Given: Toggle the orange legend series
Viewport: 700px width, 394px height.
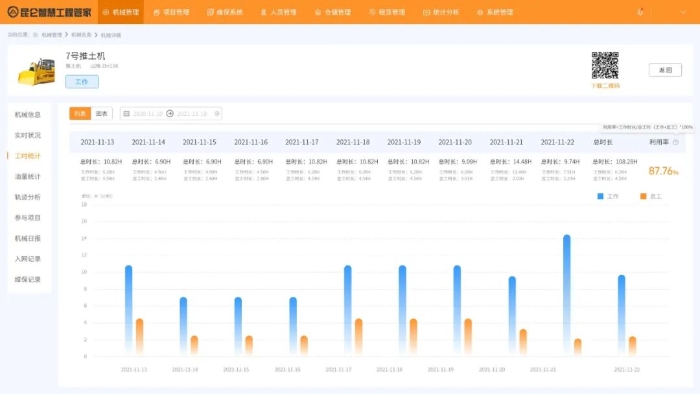Looking at the screenshot, I should (650, 196).
